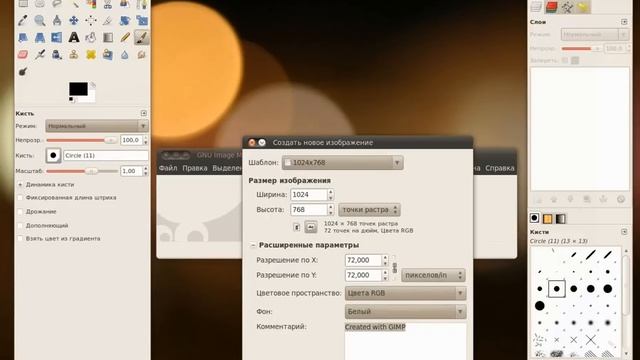The width and height of the screenshot is (640, 360).
Task: Select the Measure compass tool
Action: click(57, 20)
